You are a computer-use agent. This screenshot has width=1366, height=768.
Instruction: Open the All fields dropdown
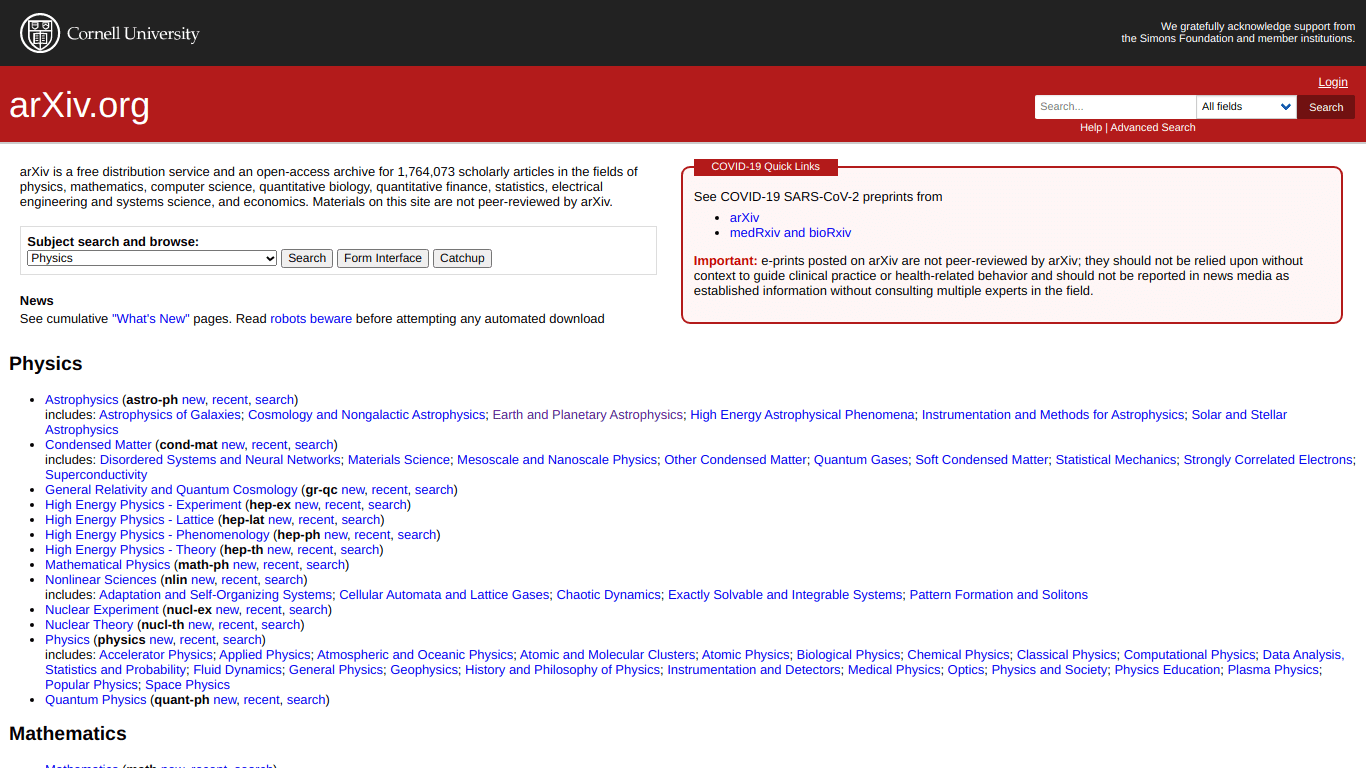[1246, 107]
